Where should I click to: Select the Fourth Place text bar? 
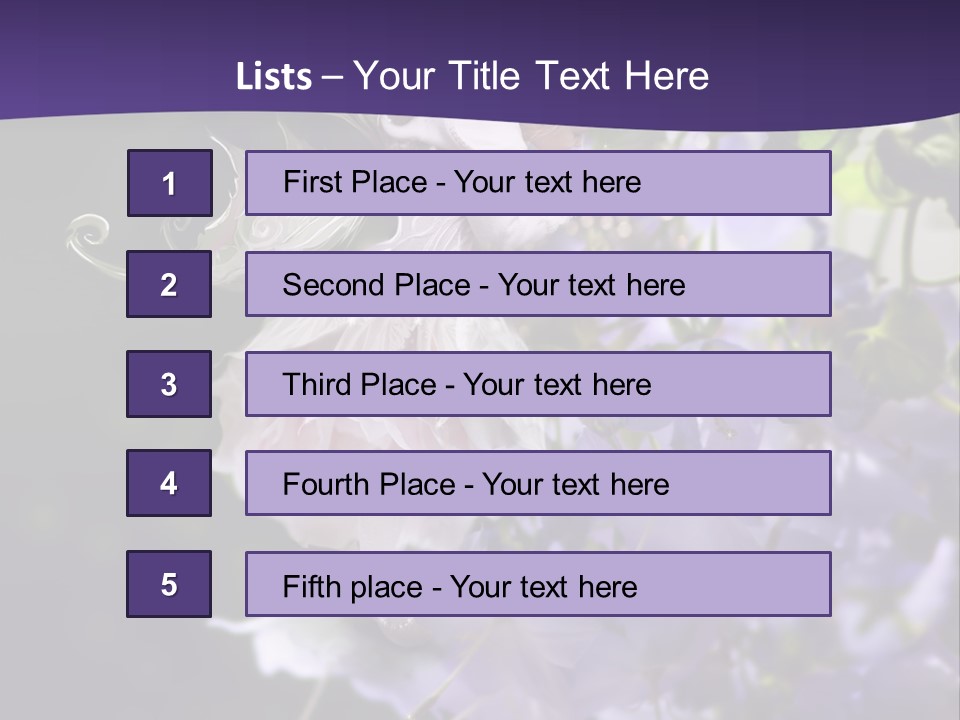coord(538,483)
